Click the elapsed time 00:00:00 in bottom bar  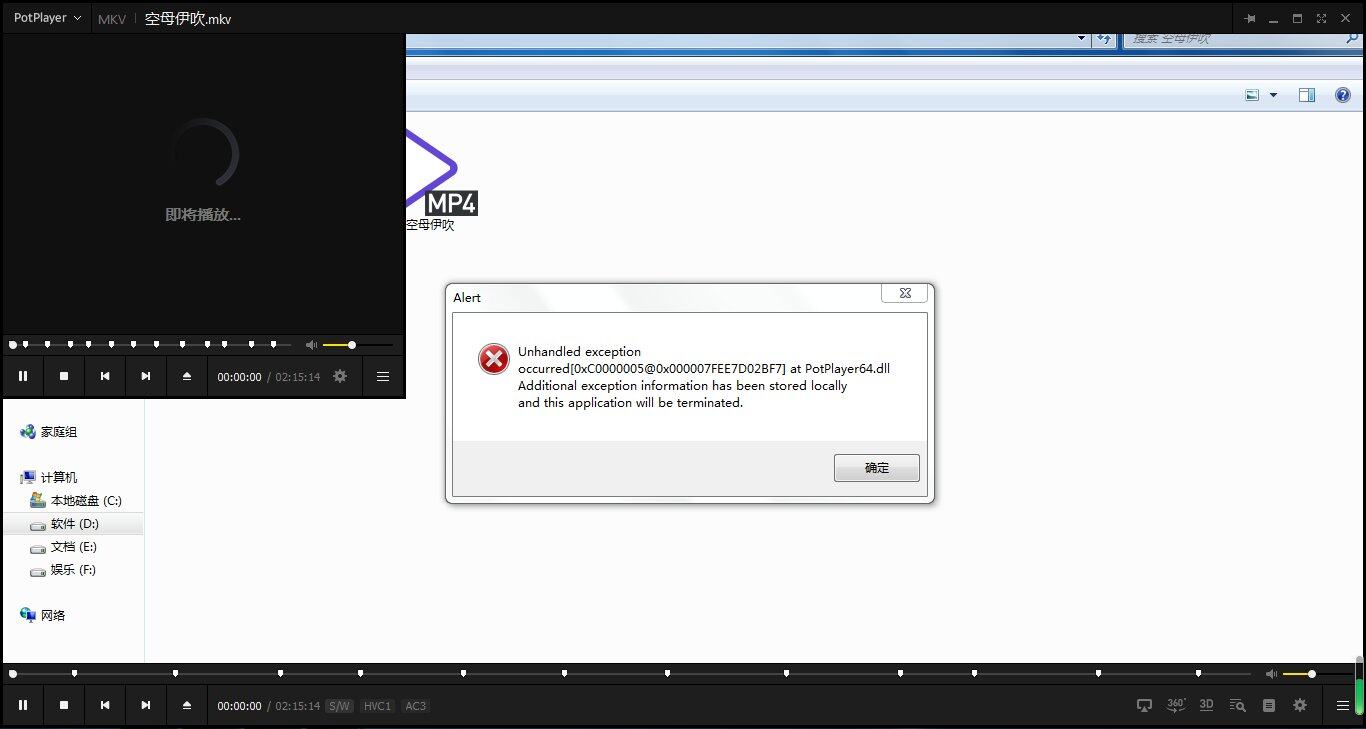(x=240, y=706)
